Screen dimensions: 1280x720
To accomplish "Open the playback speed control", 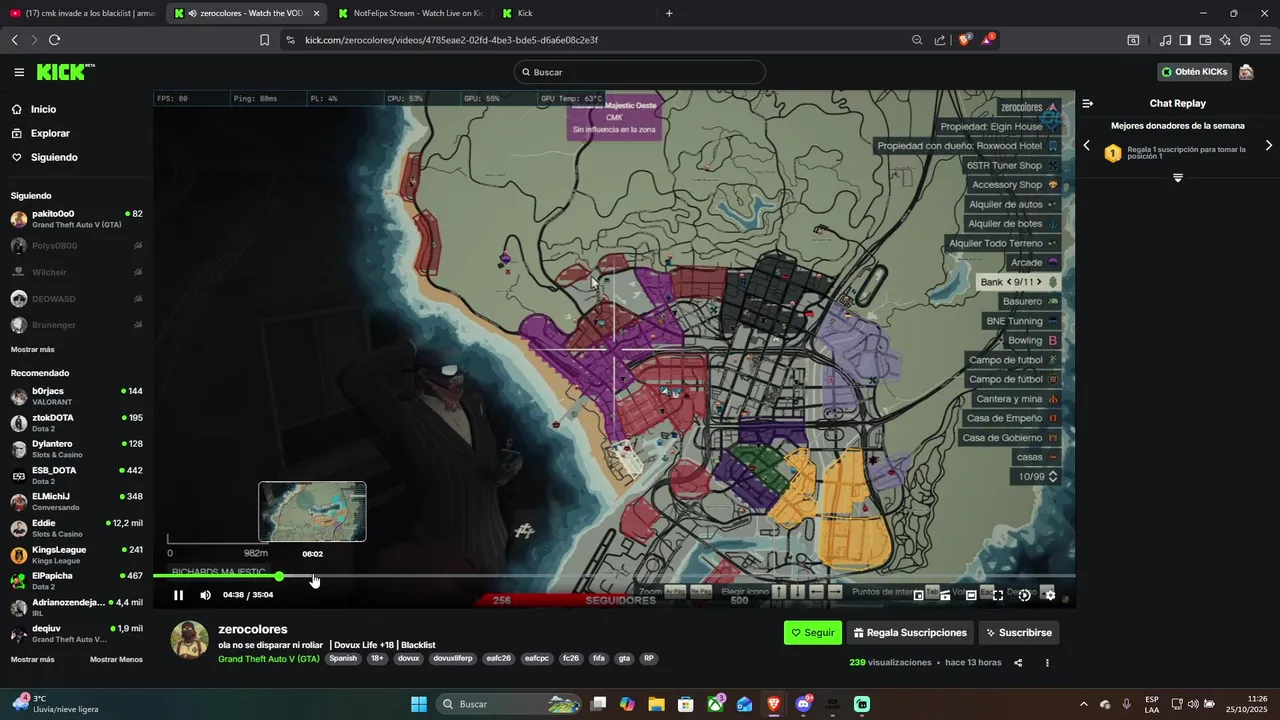I will click(x=1024, y=595).
